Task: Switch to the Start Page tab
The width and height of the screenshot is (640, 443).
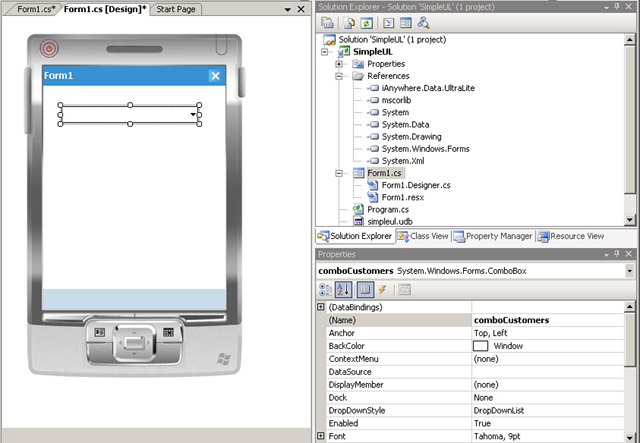Action: pos(176,9)
